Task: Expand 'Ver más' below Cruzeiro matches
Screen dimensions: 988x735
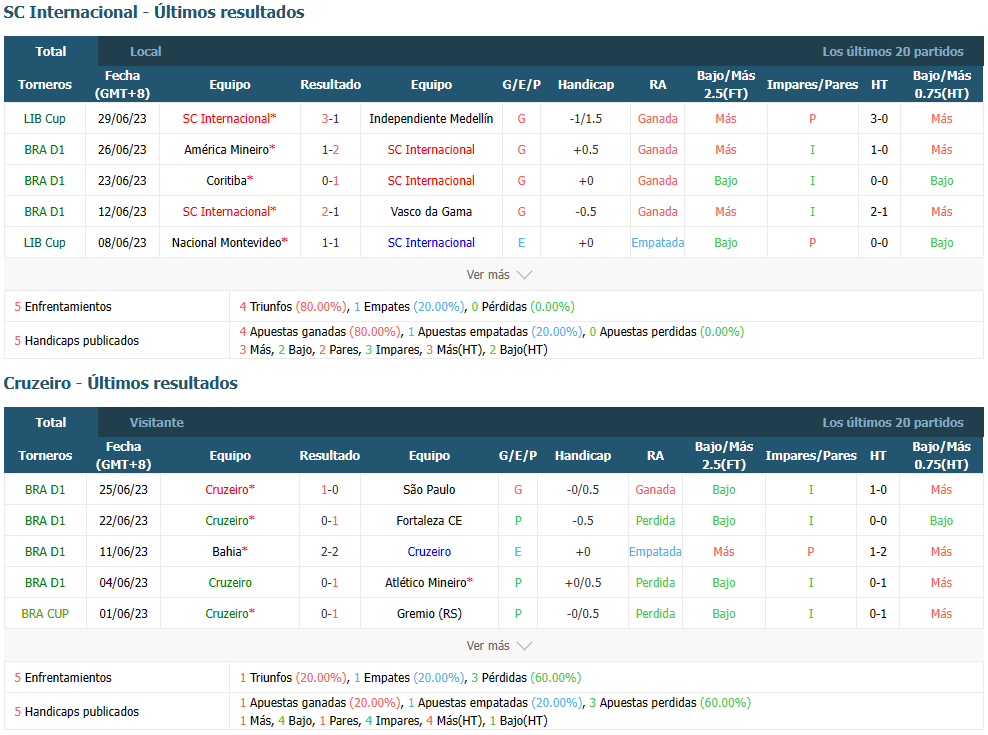Action: [x=499, y=645]
